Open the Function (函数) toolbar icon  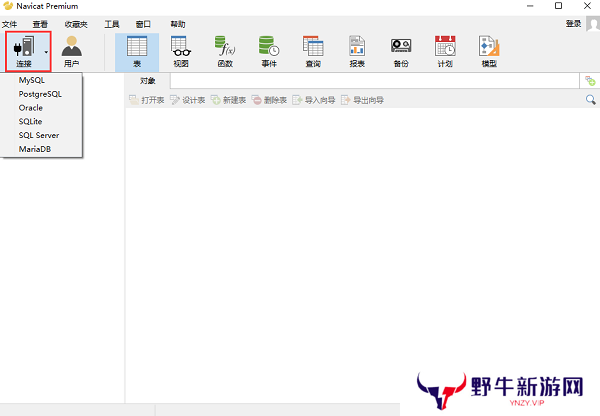(225, 52)
